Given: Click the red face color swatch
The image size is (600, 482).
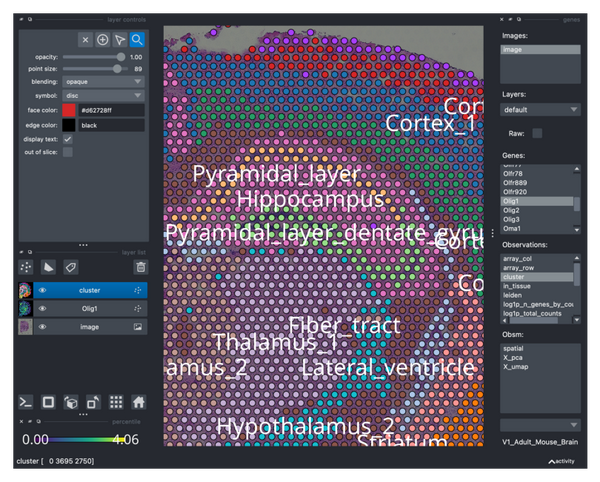Looking at the screenshot, I should click(69, 111).
